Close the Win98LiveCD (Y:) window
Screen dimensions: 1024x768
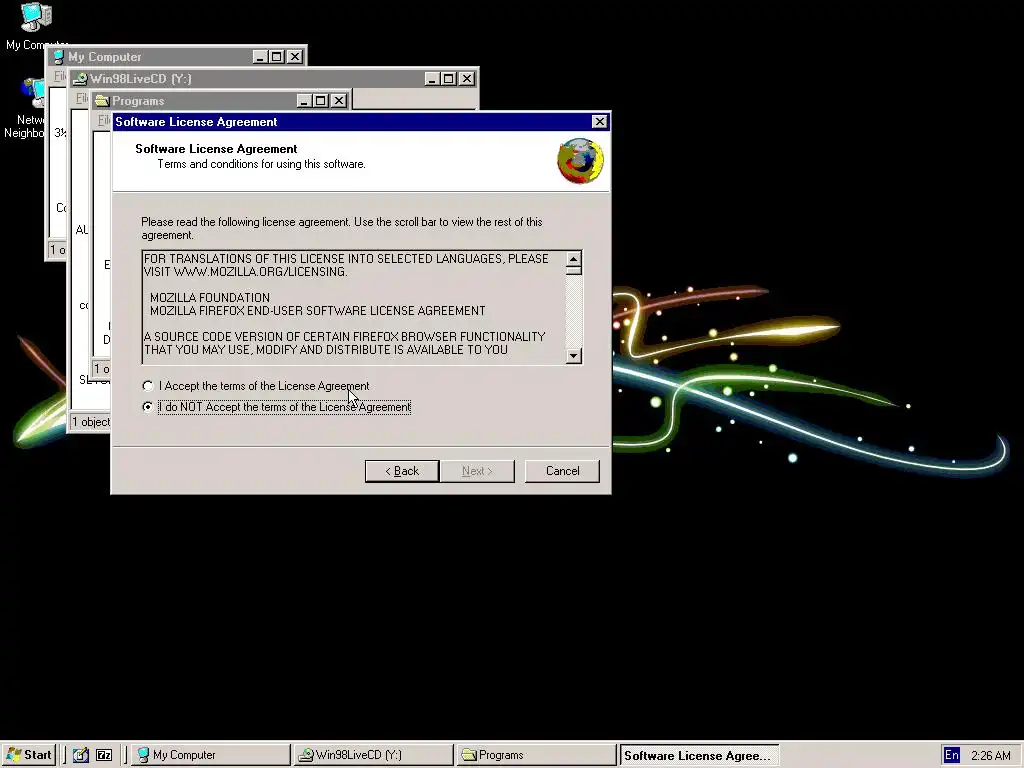[x=467, y=79]
